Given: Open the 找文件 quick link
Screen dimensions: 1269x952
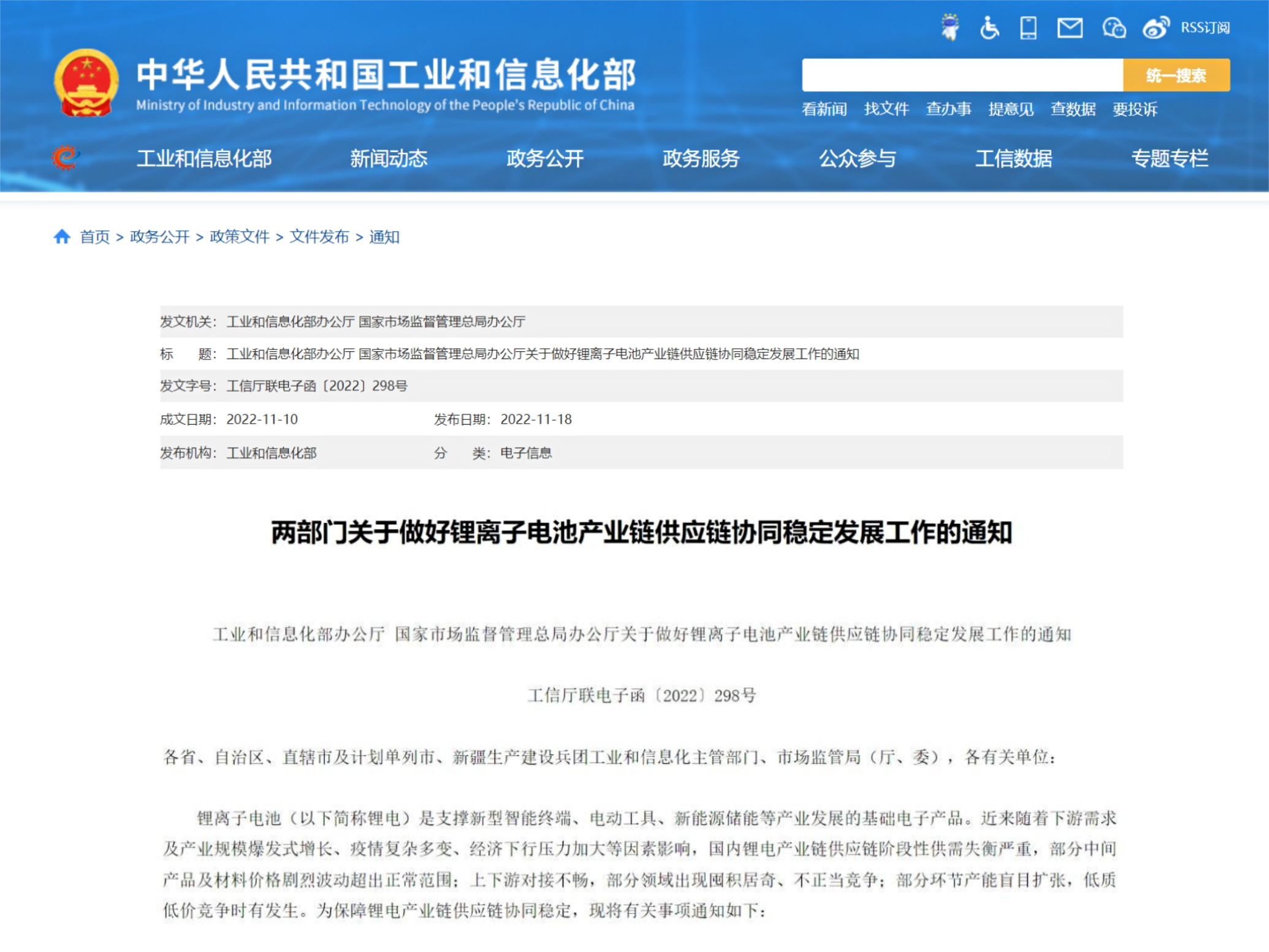Looking at the screenshot, I should click(x=886, y=109).
